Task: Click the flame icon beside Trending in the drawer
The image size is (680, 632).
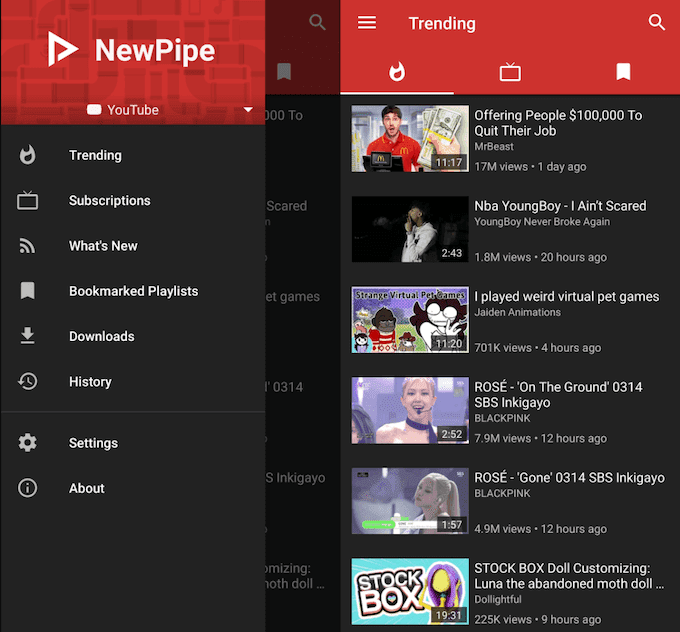Action: click(27, 155)
